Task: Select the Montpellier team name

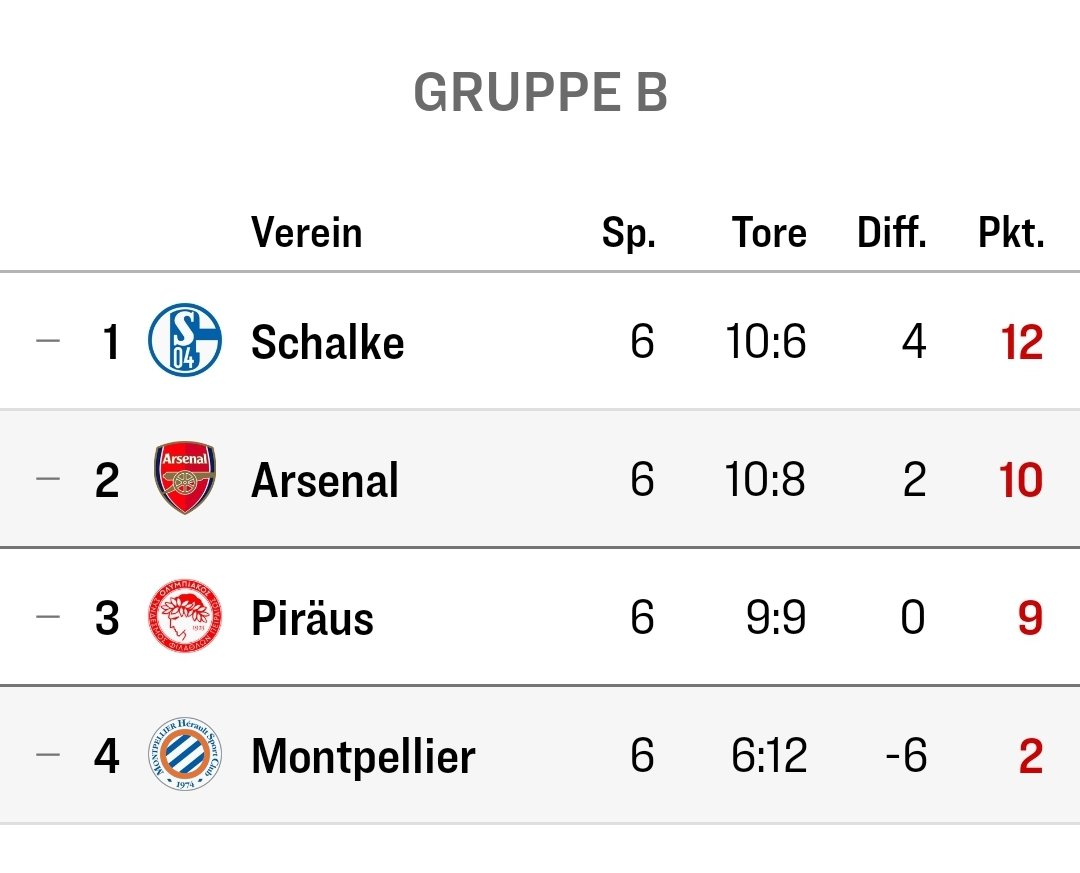Action: tap(363, 756)
